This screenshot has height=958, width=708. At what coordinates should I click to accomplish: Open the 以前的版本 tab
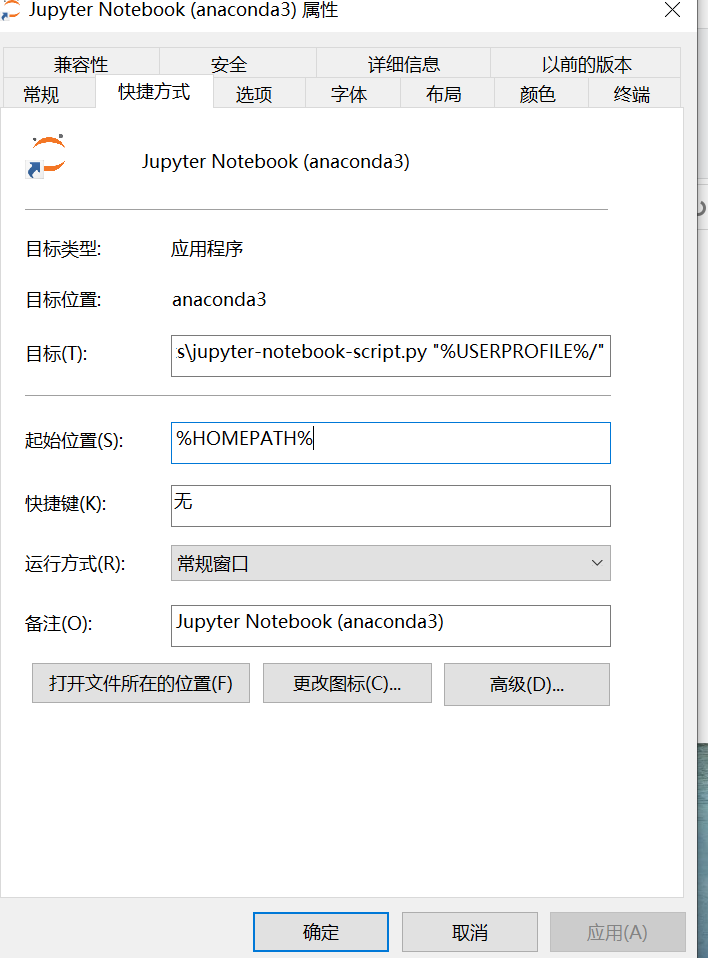coord(586,64)
